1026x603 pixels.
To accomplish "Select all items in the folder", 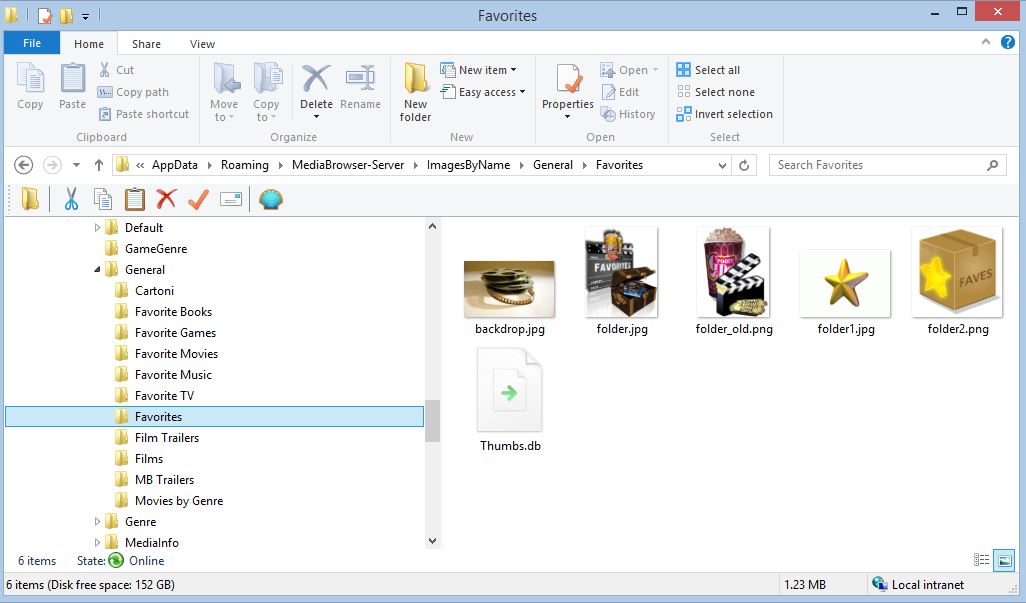I will pos(709,69).
